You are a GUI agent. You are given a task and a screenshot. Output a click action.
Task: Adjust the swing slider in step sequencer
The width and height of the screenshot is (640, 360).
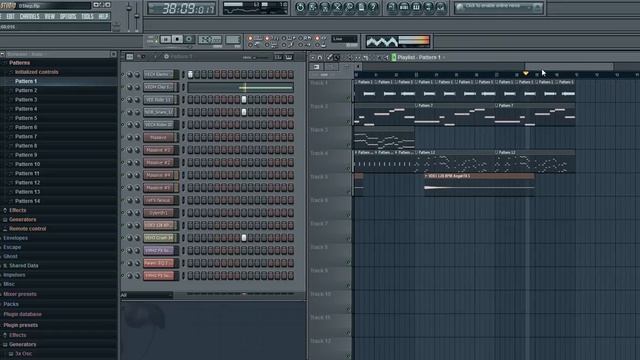point(261,58)
